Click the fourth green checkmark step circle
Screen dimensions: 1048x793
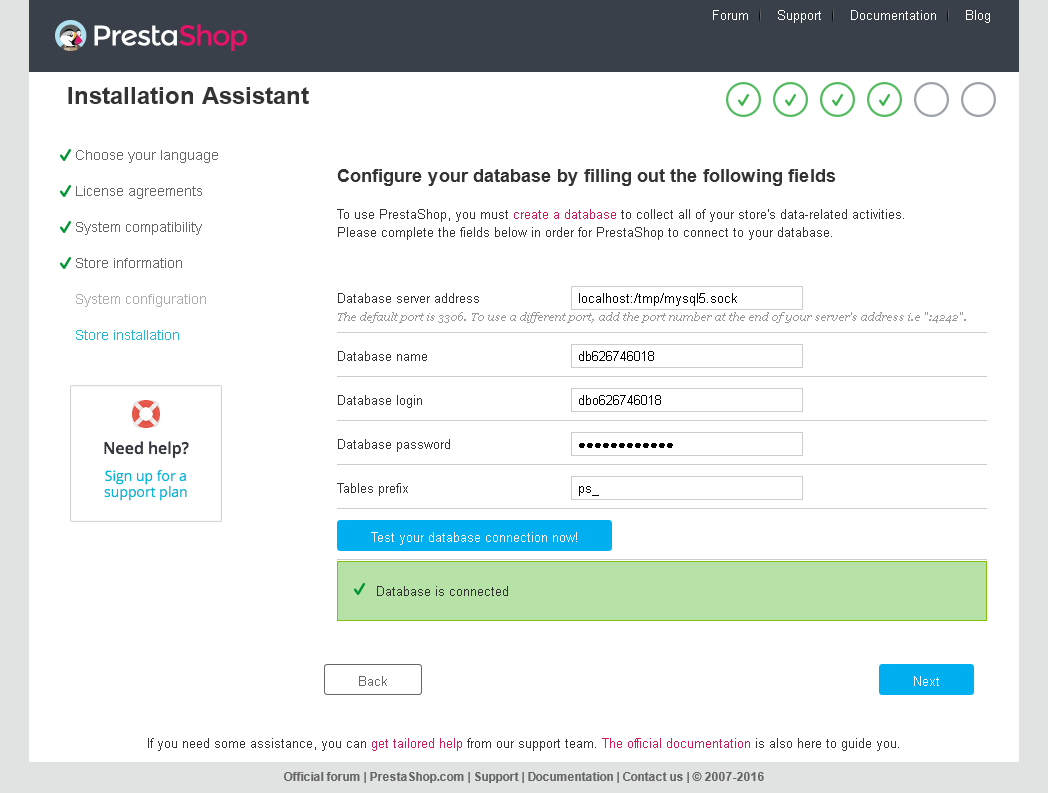click(x=884, y=100)
